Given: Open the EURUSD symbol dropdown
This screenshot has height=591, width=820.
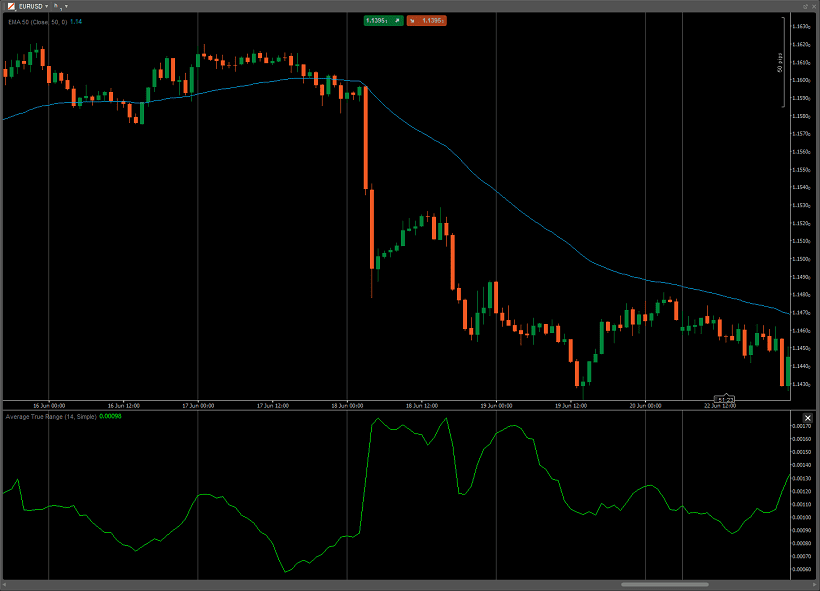Looking at the screenshot, I should tap(47, 7).
